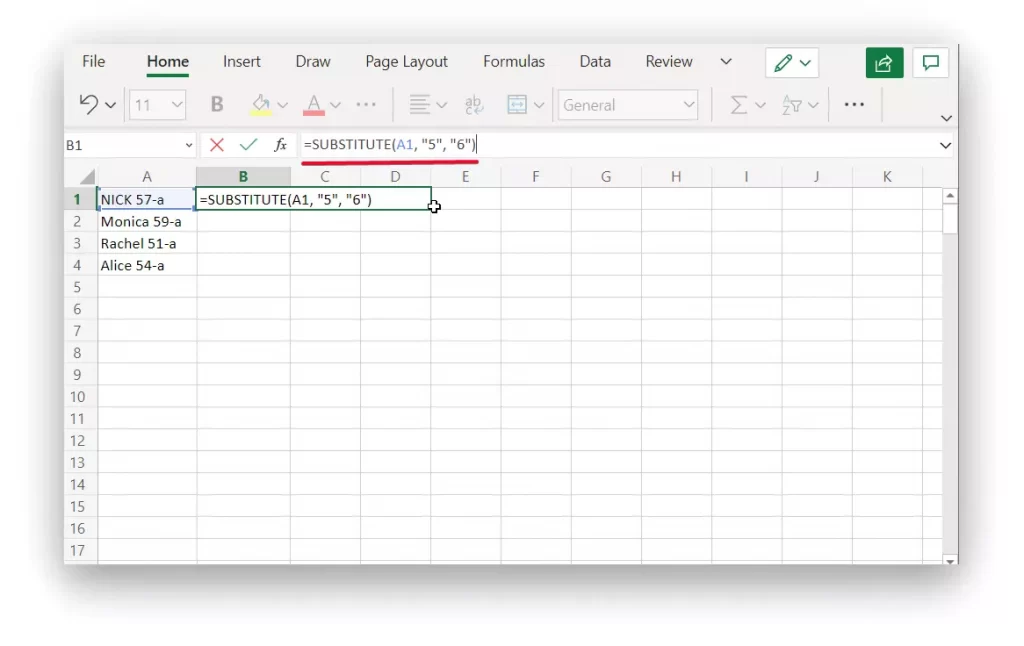Open more font options ellipsis

[x=366, y=105]
